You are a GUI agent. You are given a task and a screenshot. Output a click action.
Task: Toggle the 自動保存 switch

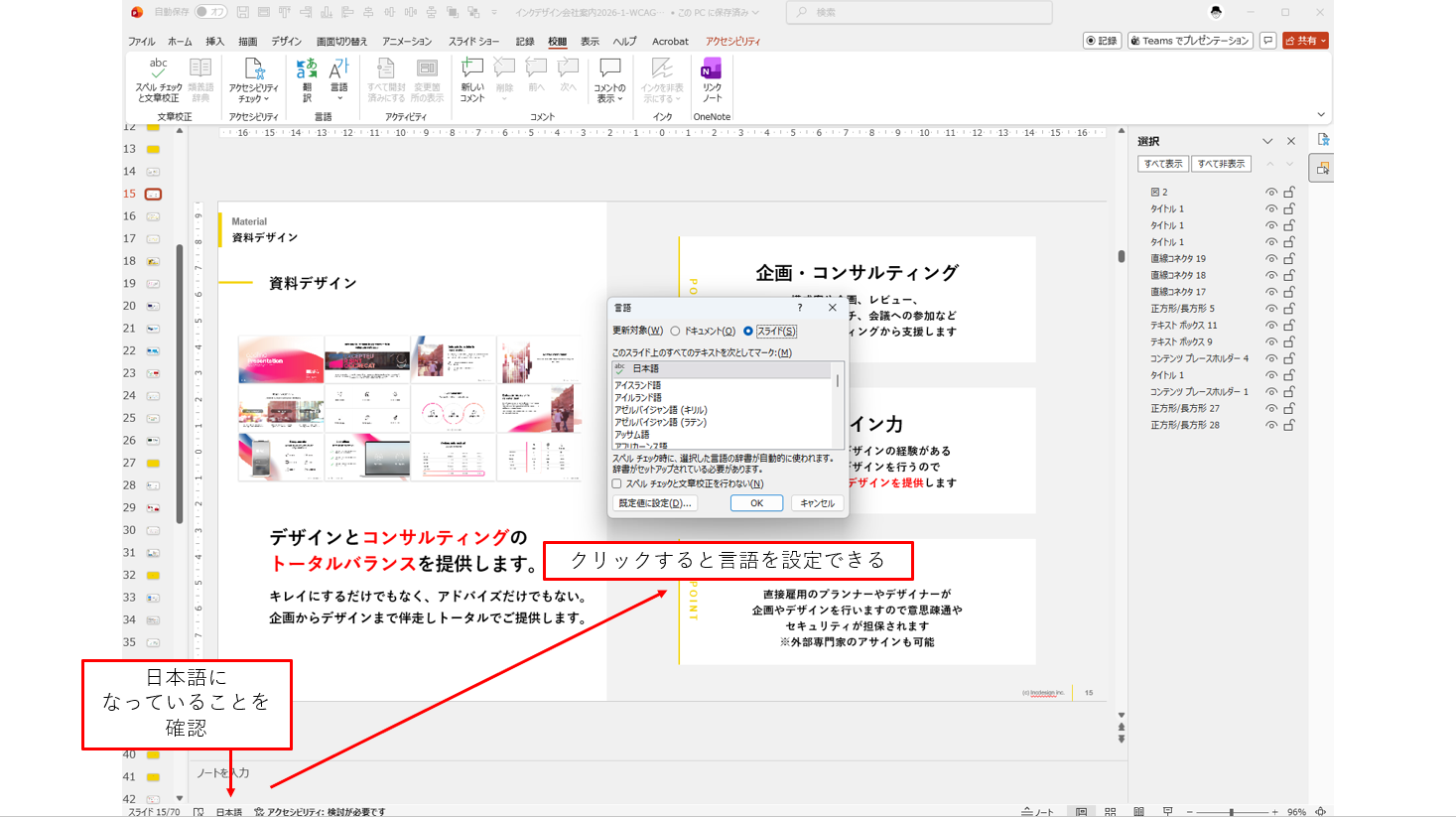tap(210, 12)
